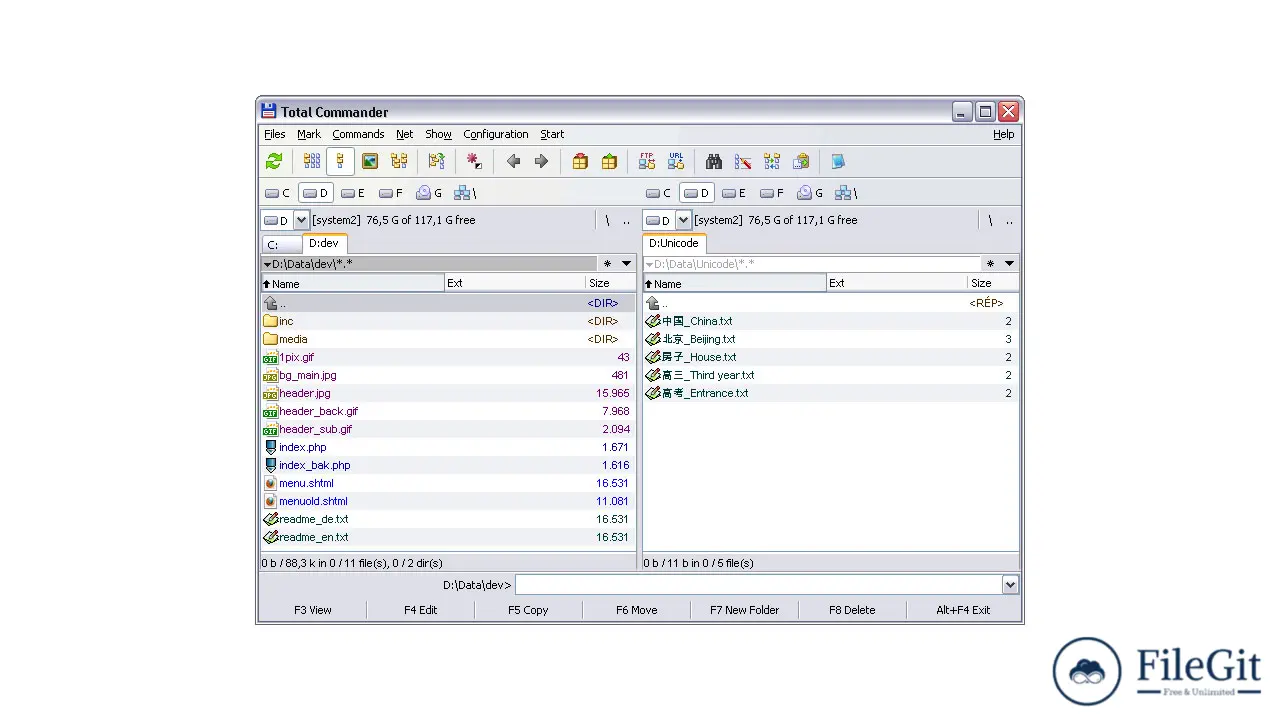
Task: Open left panel directory history arrow
Action: coord(626,264)
